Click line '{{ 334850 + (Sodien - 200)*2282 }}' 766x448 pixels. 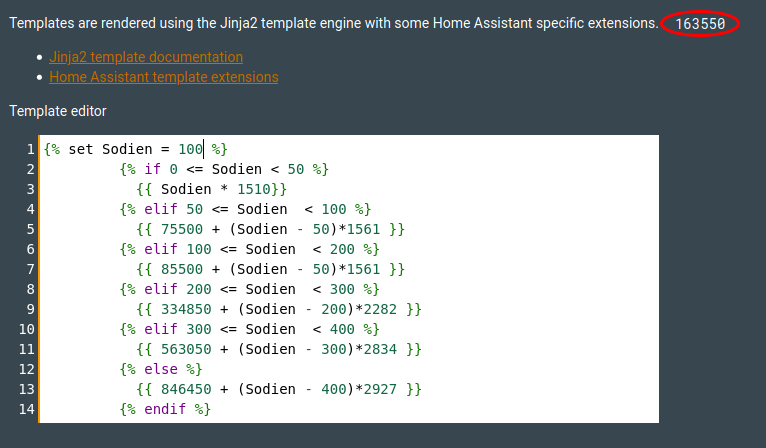pyautogui.click(x=279, y=309)
